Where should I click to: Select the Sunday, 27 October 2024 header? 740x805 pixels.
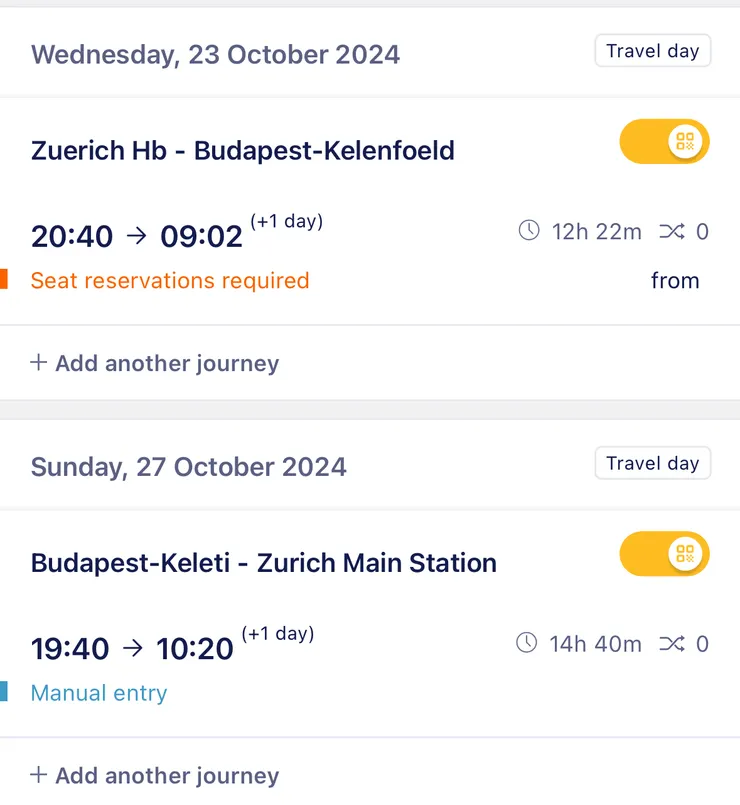point(189,467)
